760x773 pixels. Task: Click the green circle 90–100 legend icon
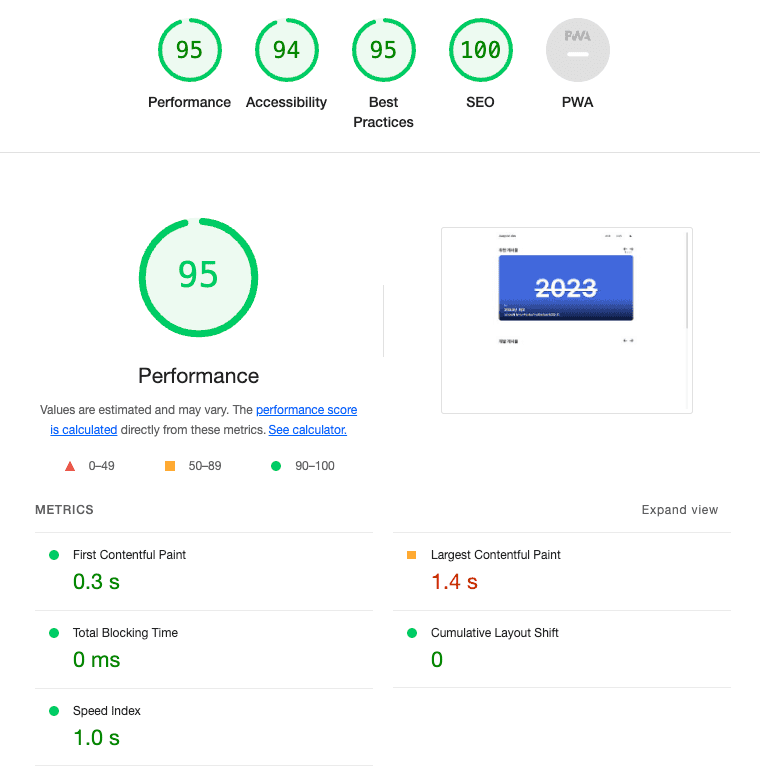pos(276,466)
